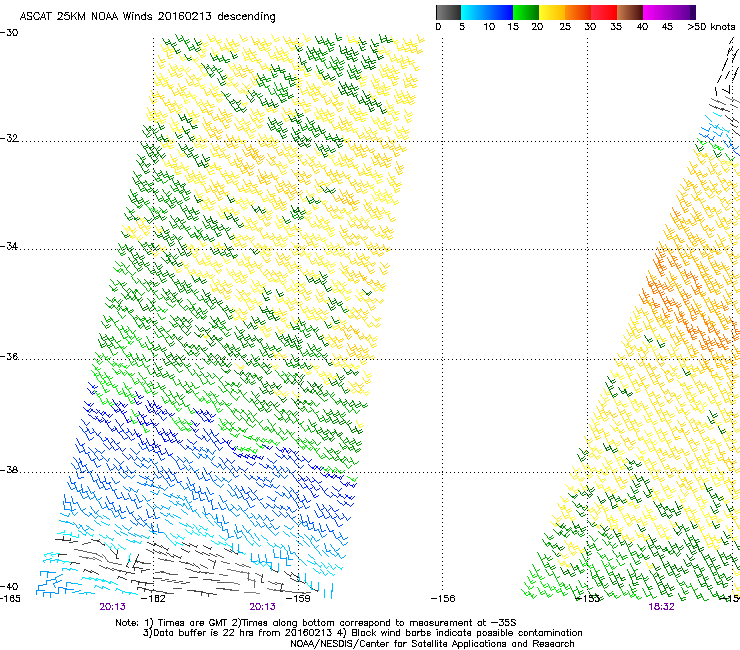Pick the brown 35-40 knots legend segment
This screenshot has width=740, height=650.
(x=630, y=12)
